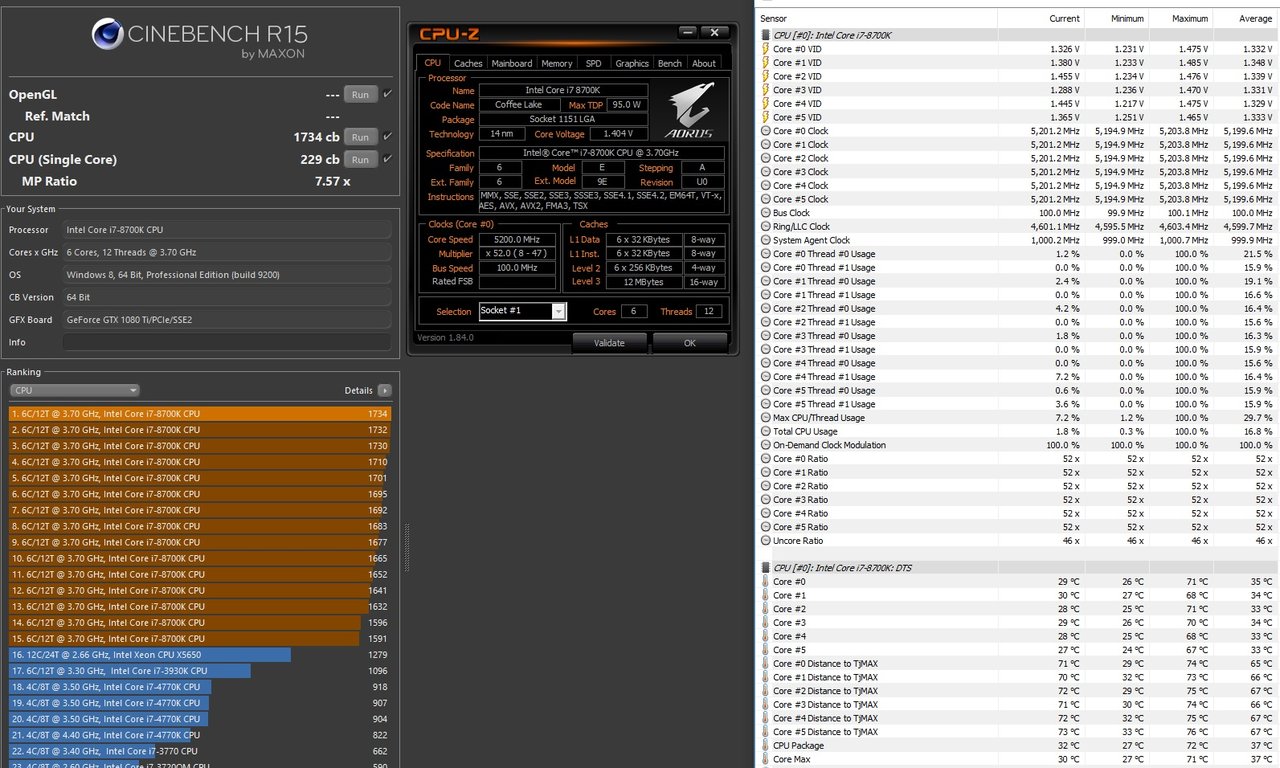
Task: Click the thermometer icon beside DTS Core #3
Action: pyautogui.click(x=766, y=622)
